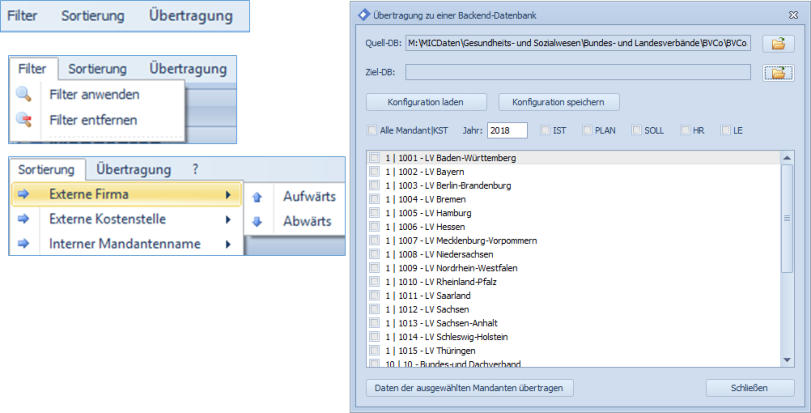Click the magnifier icon for Filter anwenden
The width and height of the screenshot is (811, 413).
tap(23, 95)
